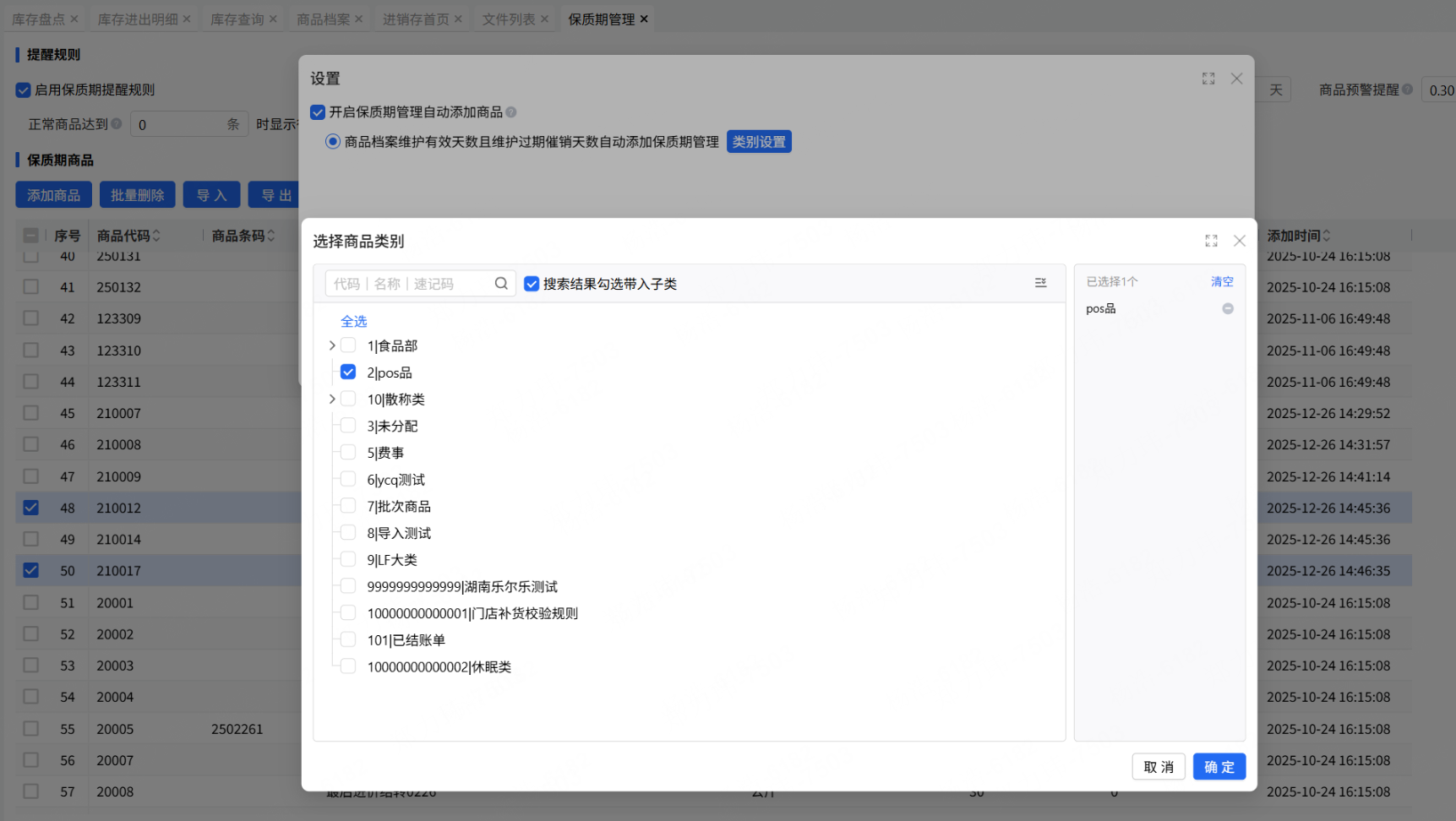Check the 1|食品部 category
Image resolution: width=1456 pixels, height=821 pixels.
coord(348,345)
